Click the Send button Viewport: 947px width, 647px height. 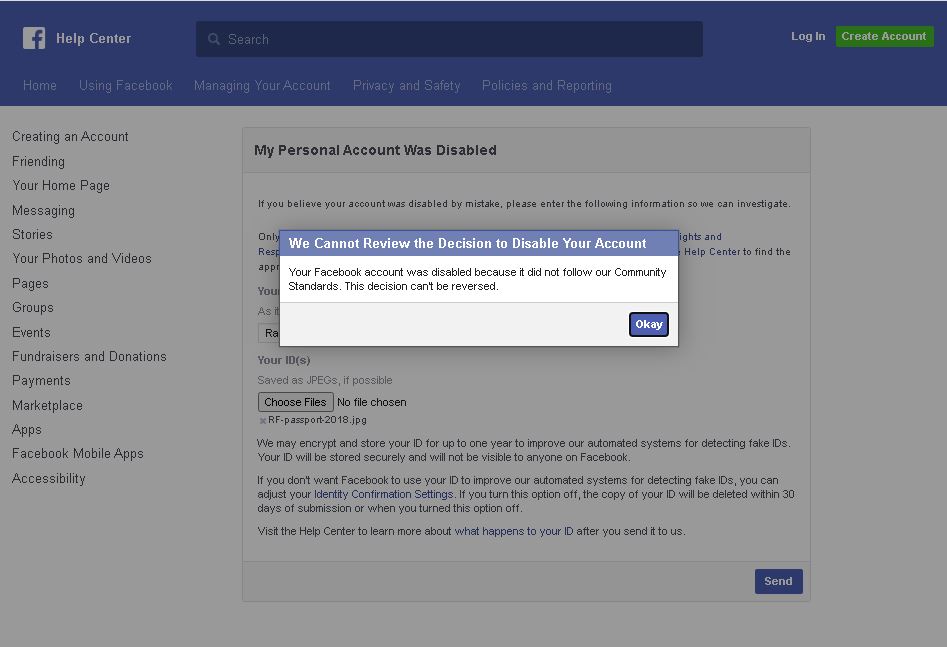778,581
